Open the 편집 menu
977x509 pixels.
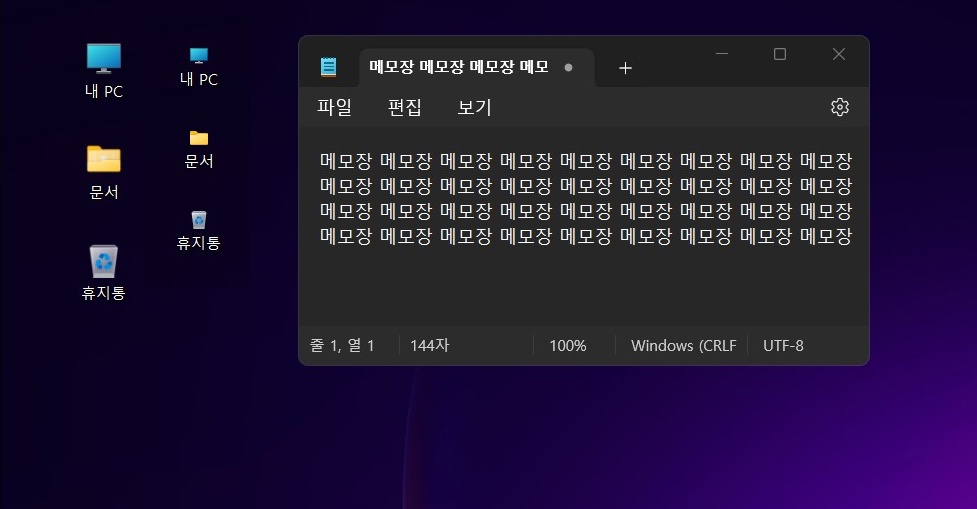(404, 107)
